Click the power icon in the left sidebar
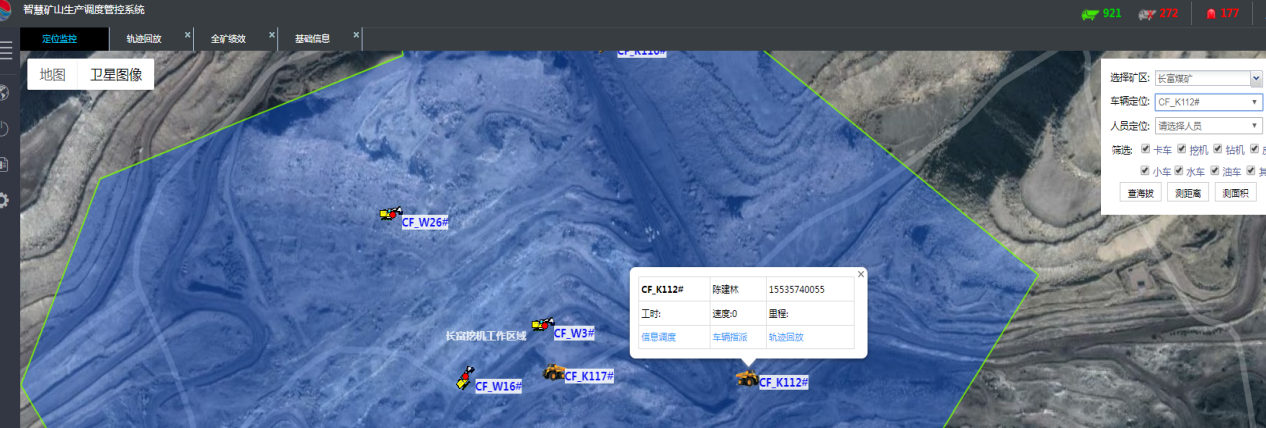Image resolution: width=1266 pixels, height=428 pixels. coord(4,129)
